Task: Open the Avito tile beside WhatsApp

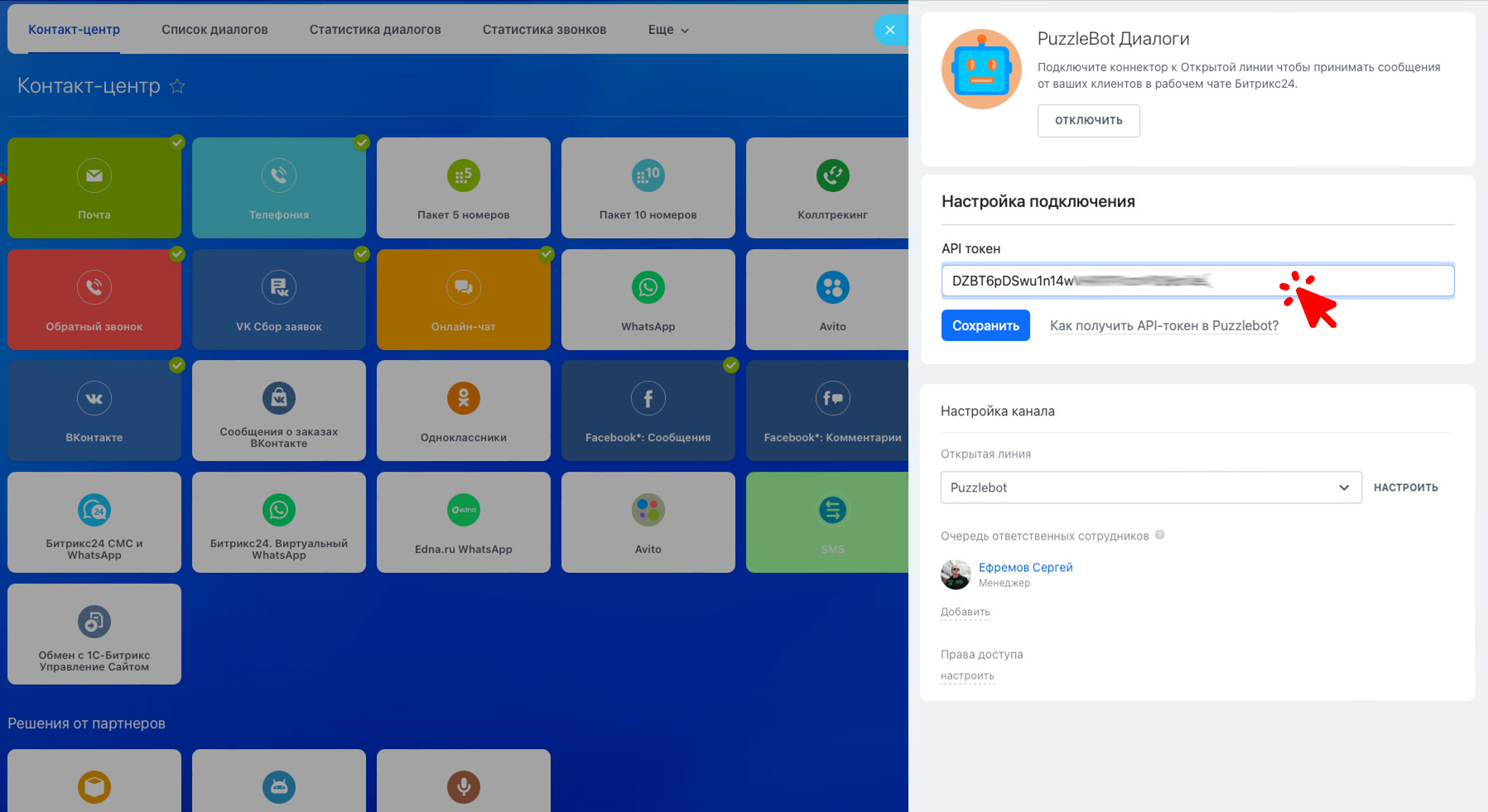Action: click(x=828, y=300)
